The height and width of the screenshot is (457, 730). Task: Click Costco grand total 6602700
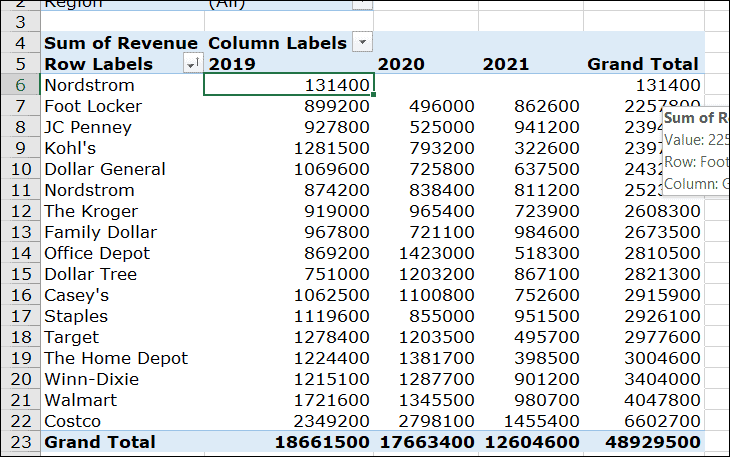(x=662, y=421)
